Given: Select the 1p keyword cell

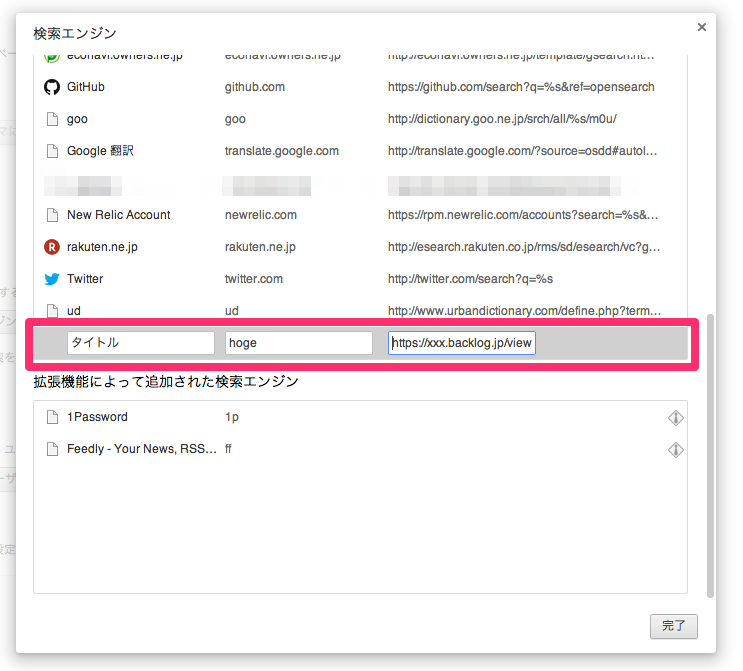Looking at the screenshot, I should click(x=232, y=417).
